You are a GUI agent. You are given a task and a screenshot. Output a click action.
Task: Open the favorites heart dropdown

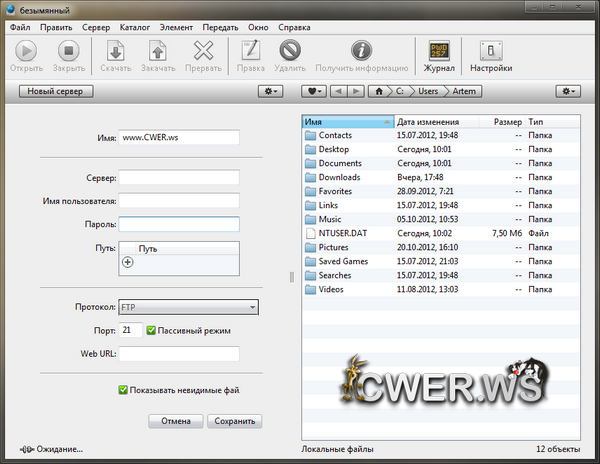tap(315, 91)
